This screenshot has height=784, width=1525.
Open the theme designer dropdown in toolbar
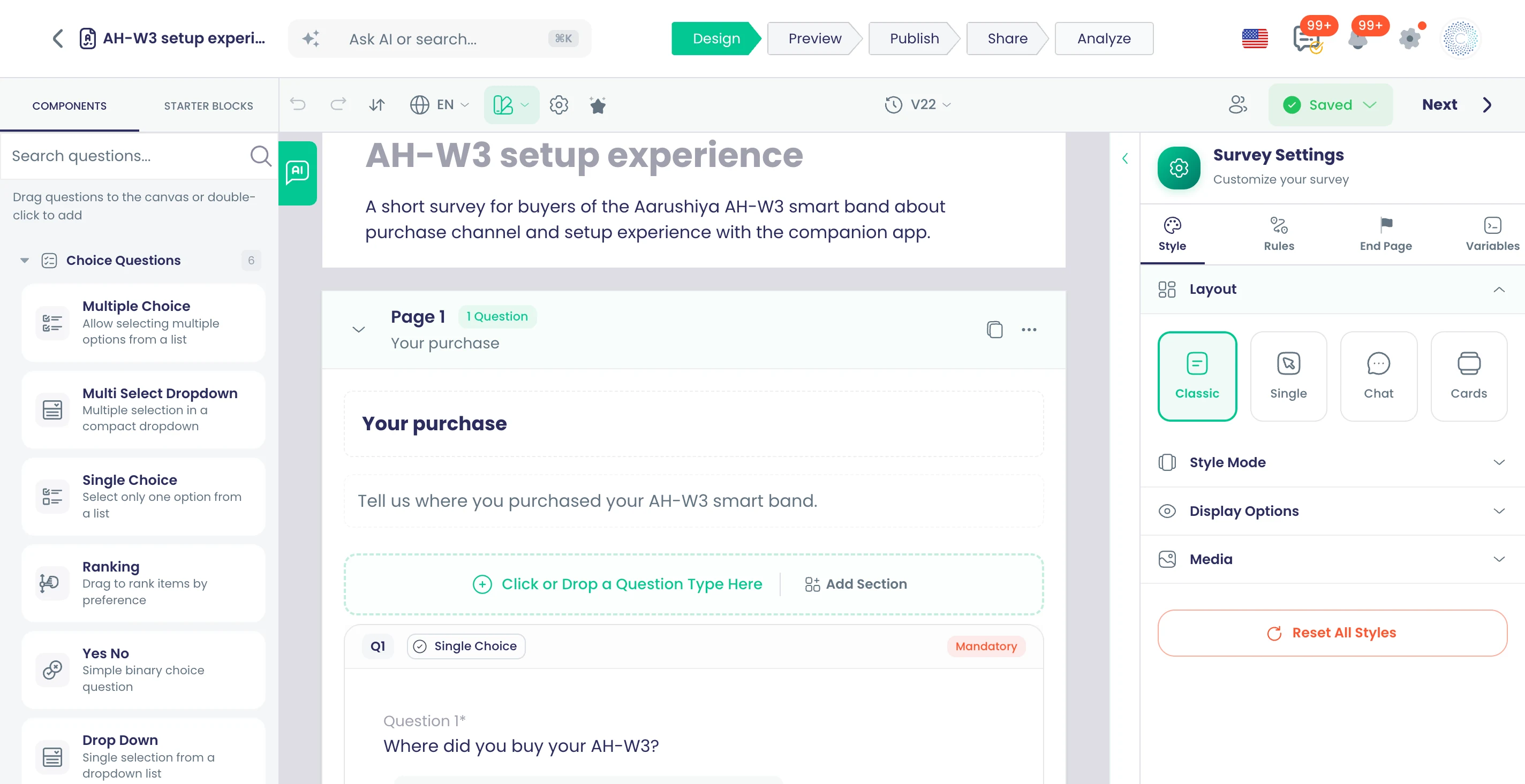(x=511, y=105)
